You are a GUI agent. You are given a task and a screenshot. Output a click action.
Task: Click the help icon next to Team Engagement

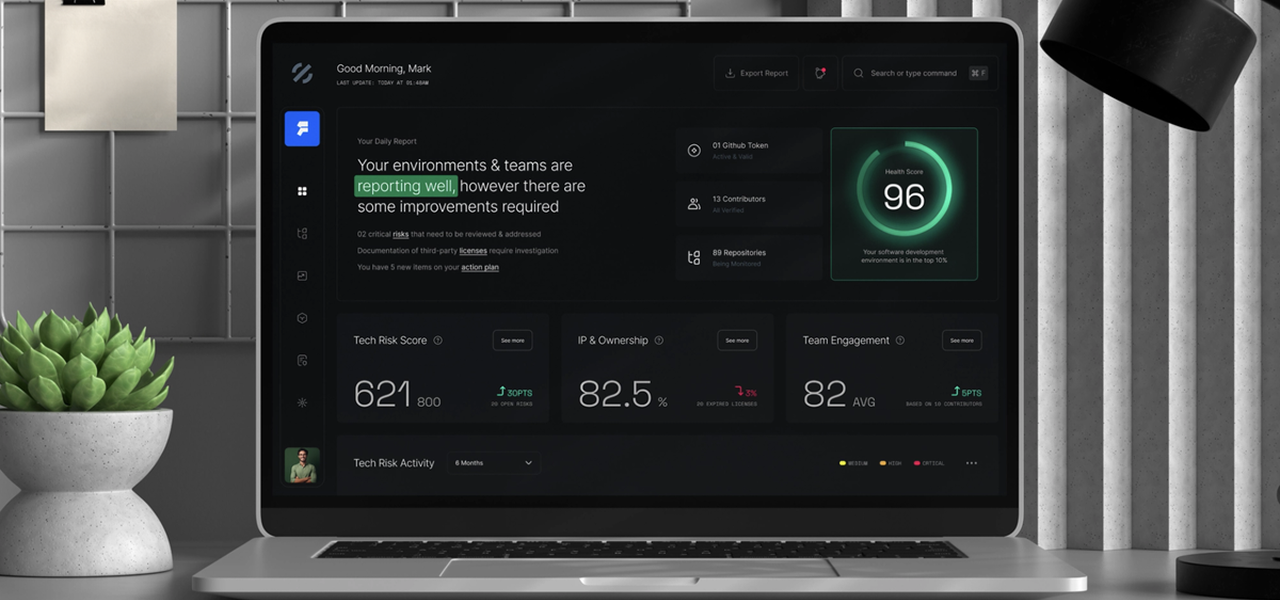(900, 340)
